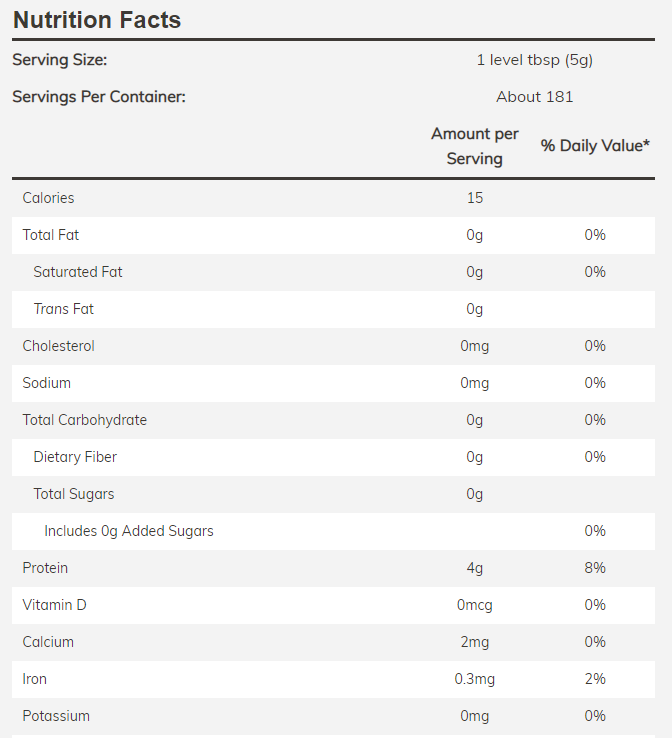Image resolution: width=672 pixels, height=738 pixels.
Task: Click the Serving Size label
Action: tap(59, 60)
